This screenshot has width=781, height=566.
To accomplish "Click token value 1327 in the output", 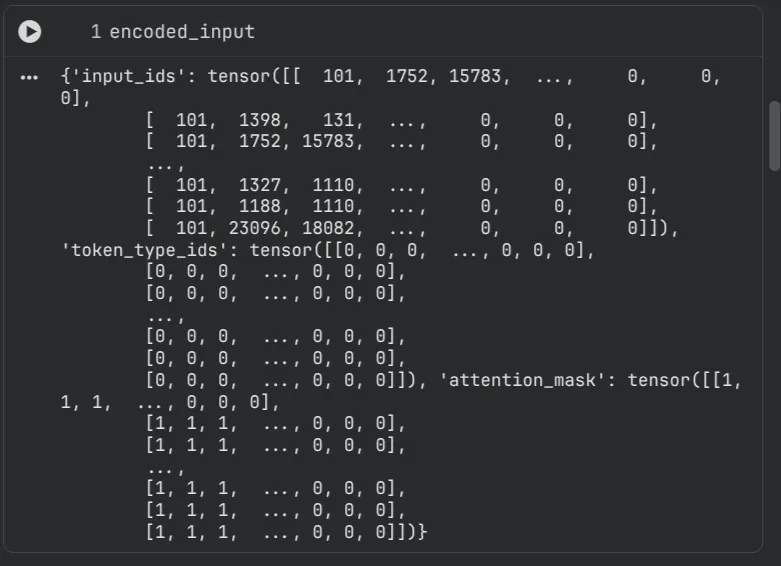I will click(260, 185).
